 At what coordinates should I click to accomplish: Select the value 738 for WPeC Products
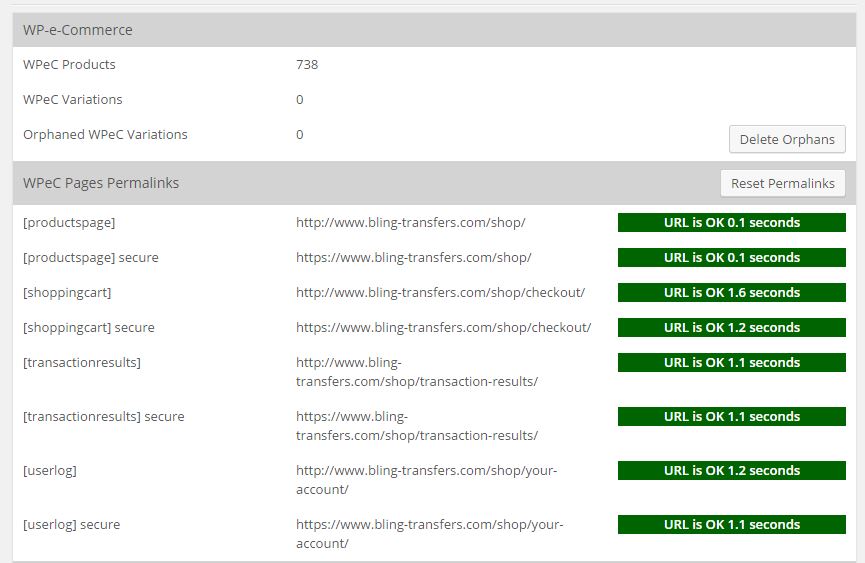point(307,65)
